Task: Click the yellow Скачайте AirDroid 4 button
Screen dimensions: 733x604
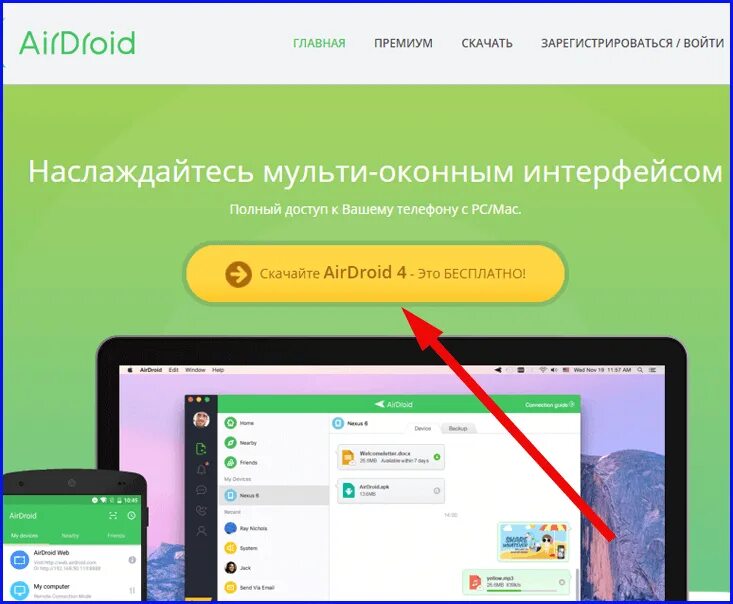Action: point(375,273)
